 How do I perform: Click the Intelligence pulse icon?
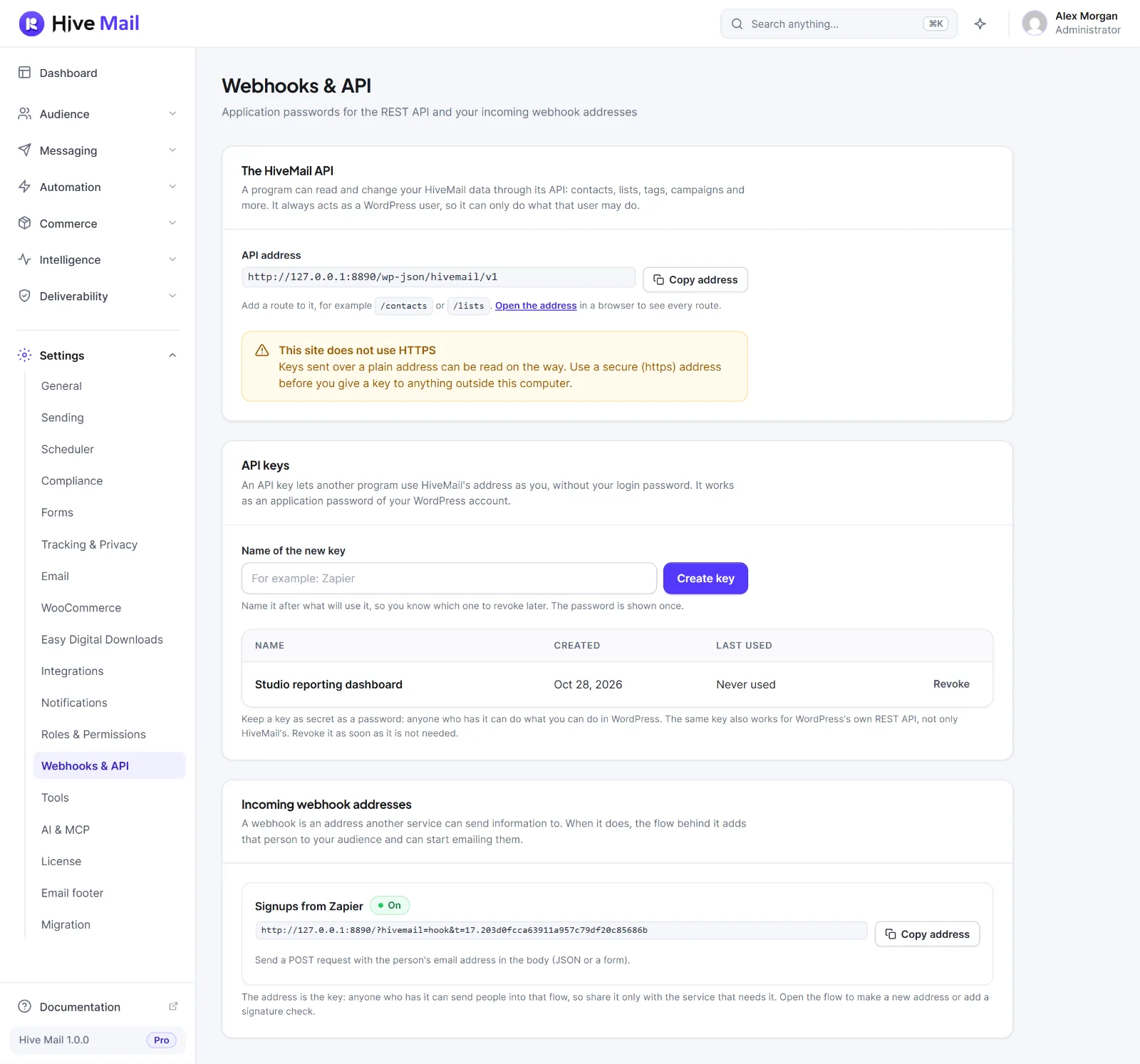pos(24,259)
